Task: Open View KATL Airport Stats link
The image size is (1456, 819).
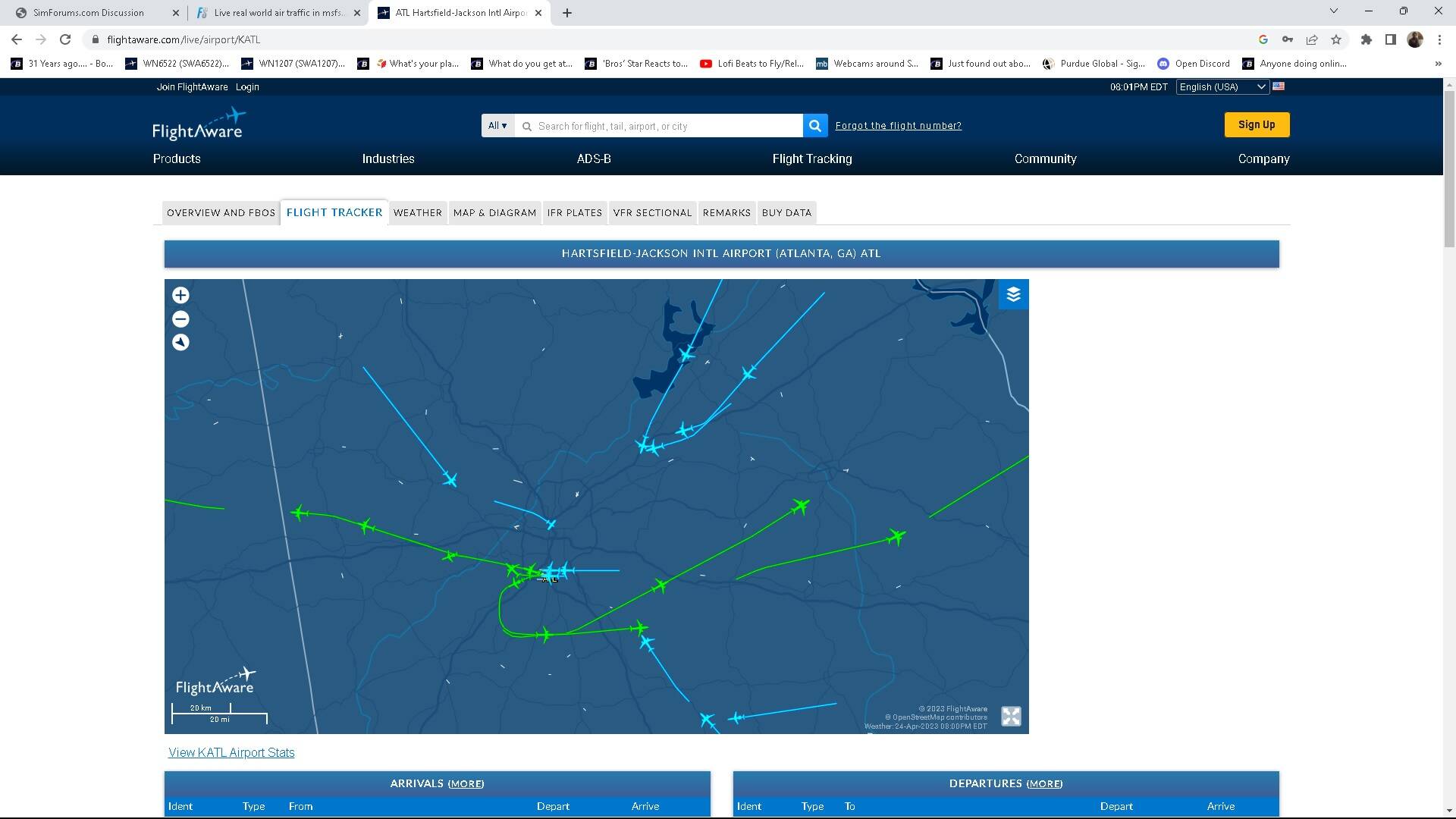Action: tap(231, 752)
